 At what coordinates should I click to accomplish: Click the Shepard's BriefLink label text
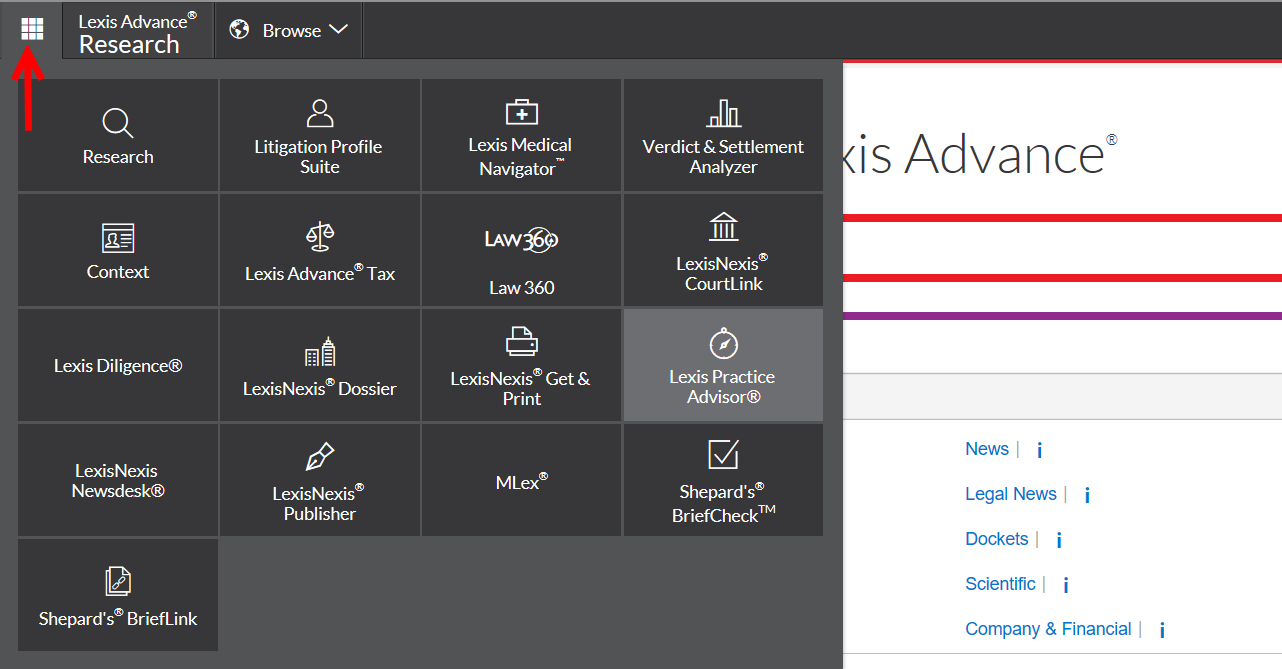(x=118, y=618)
